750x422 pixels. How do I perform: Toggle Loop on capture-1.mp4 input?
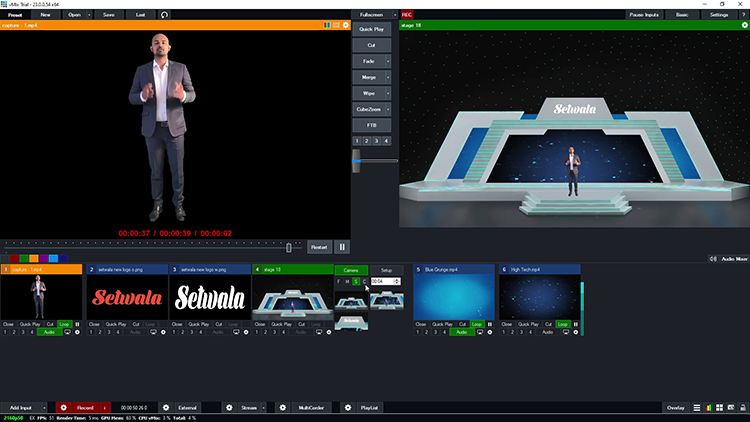pyautogui.click(x=65, y=325)
